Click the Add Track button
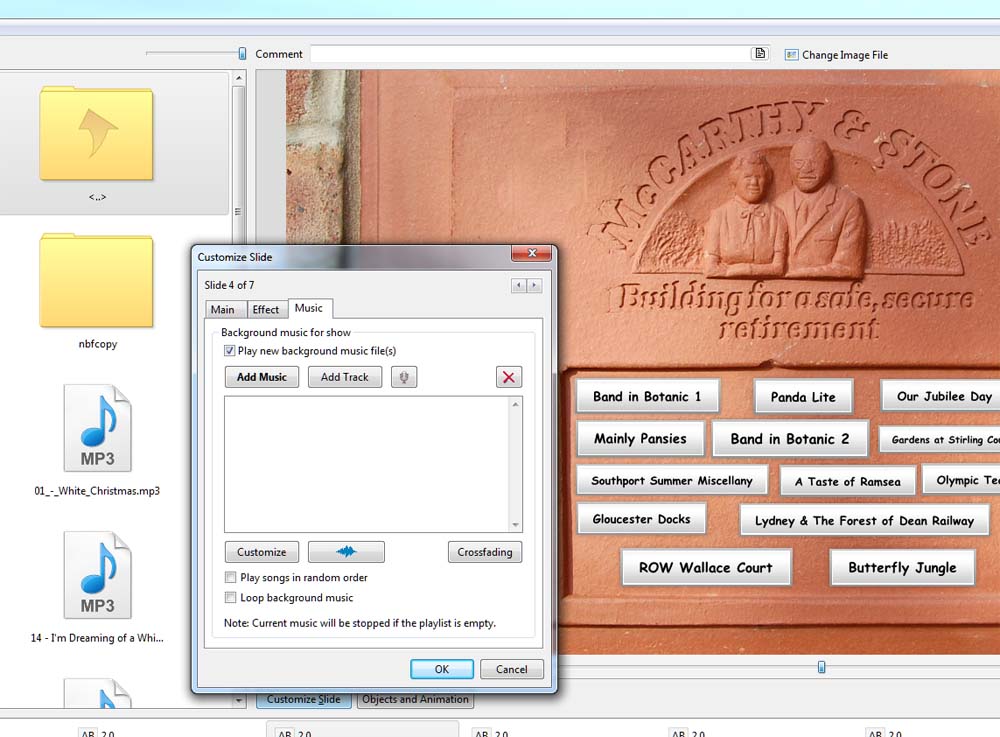 (x=344, y=377)
